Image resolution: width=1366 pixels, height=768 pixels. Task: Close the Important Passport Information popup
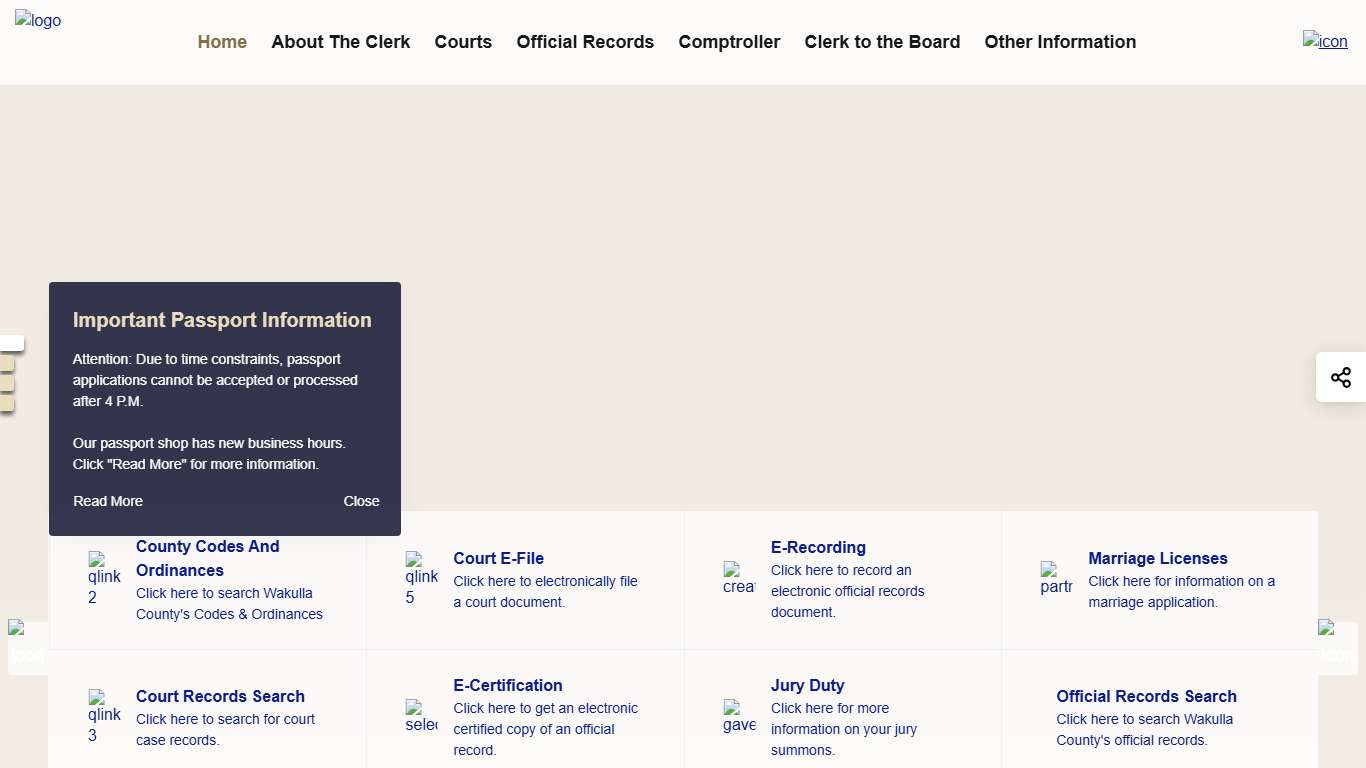[361, 501]
